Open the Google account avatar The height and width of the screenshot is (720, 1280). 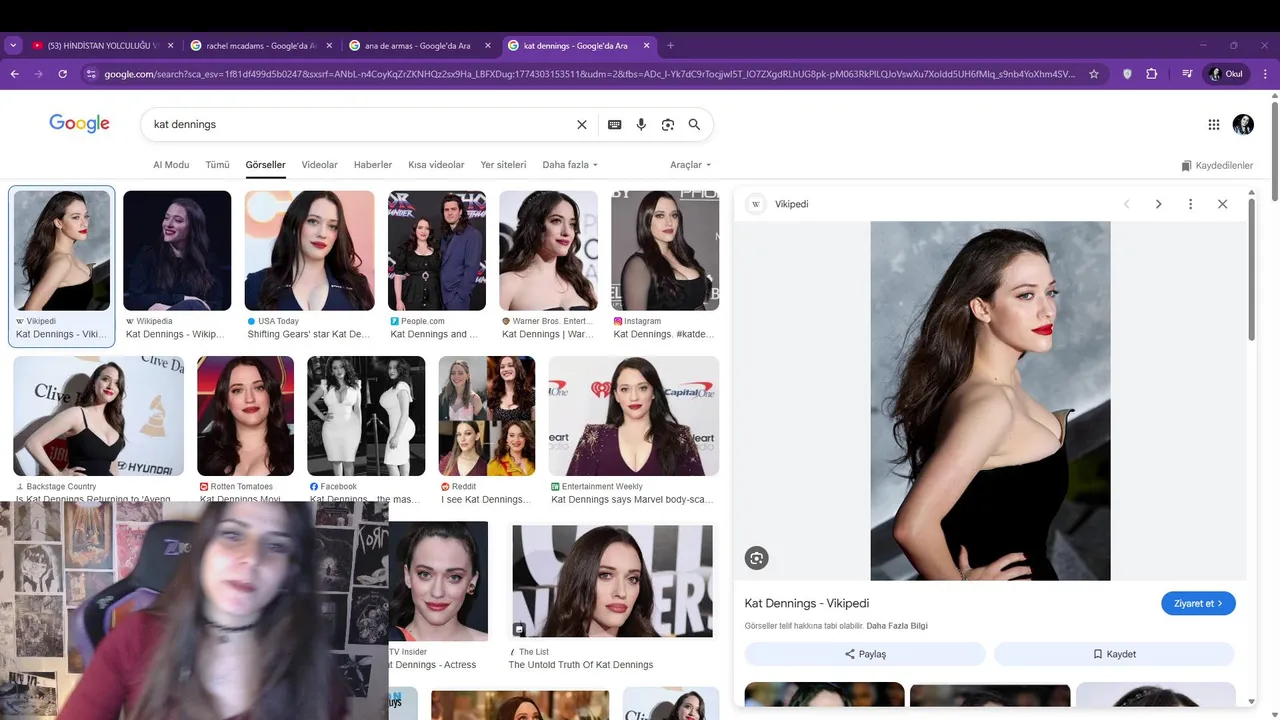1243,125
